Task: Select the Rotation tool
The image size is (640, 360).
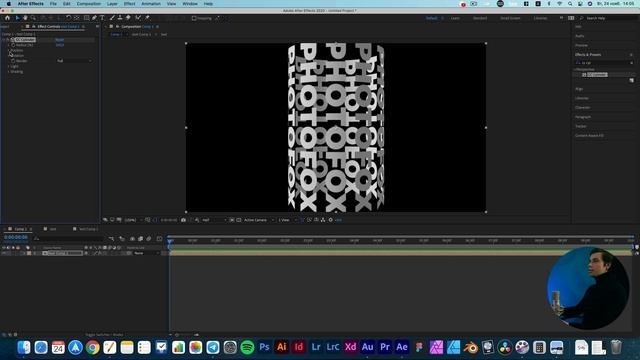Action: (69, 18)
